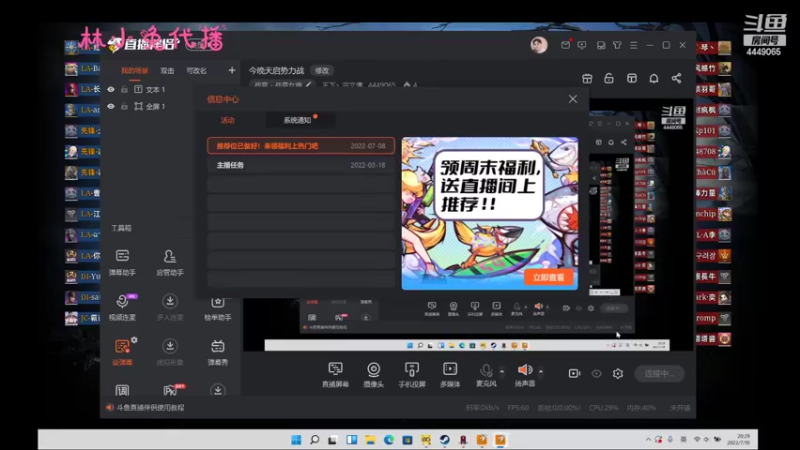Add 手机投屏 phone cast source
The width and height of the screenshot is (800, 450).
(x=412, y=375)
